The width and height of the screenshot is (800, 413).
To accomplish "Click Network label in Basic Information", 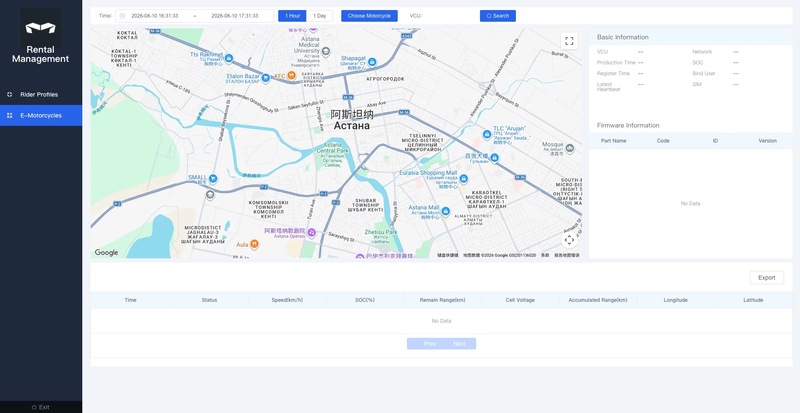I will (702, 52).
